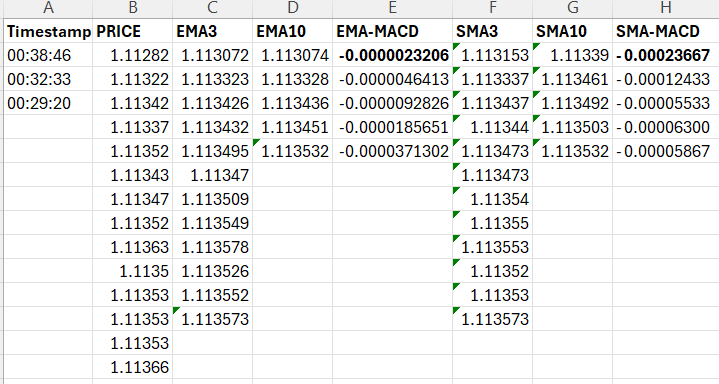
Task: Select EMA-MACD cell -0.0000092826
Action: click(x=393, y=103)
